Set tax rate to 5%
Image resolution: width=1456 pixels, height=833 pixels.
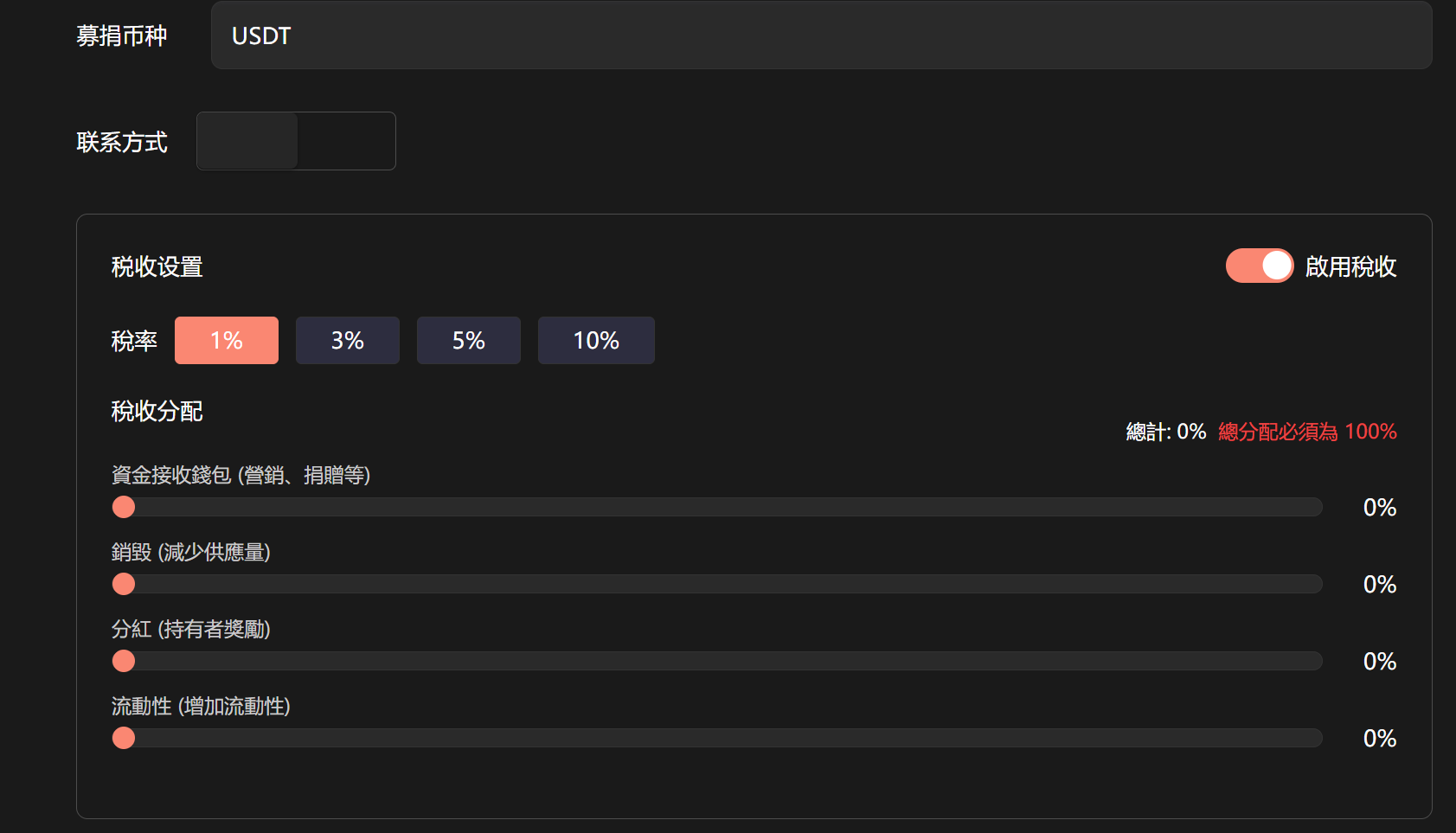tap(469, 341)
